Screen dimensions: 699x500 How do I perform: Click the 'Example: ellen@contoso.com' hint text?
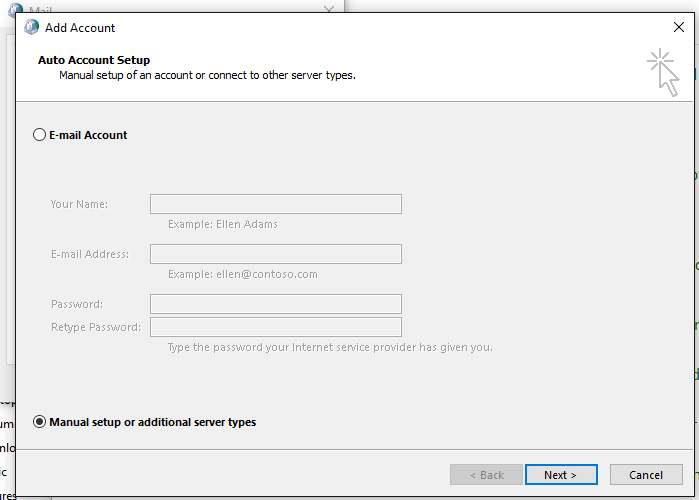click(242, 274)
